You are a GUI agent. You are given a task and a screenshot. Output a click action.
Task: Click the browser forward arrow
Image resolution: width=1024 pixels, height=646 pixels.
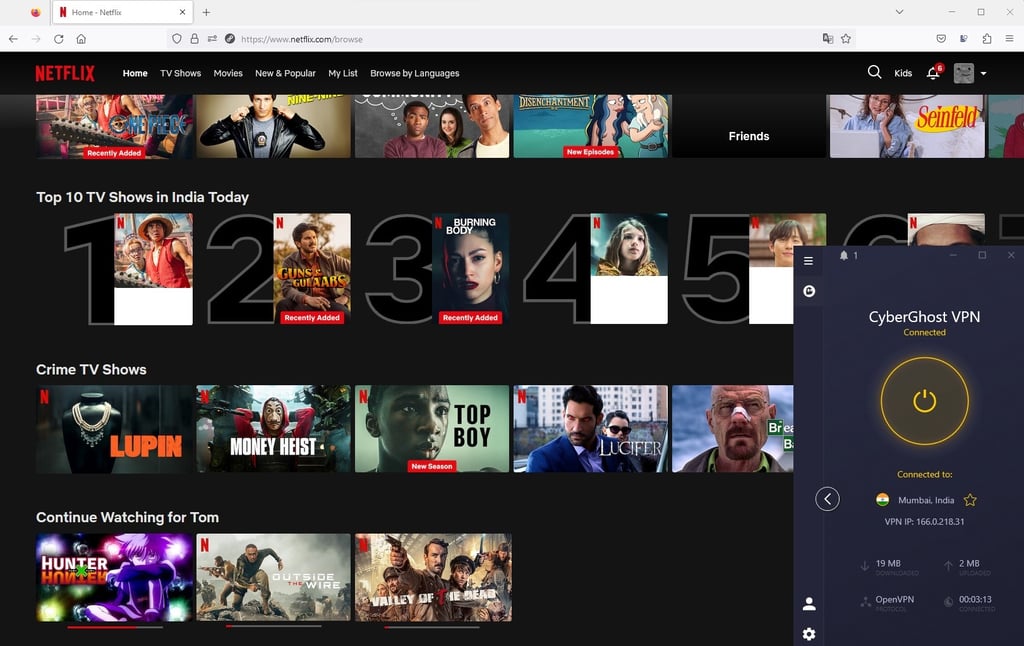(x=36, y=39)
